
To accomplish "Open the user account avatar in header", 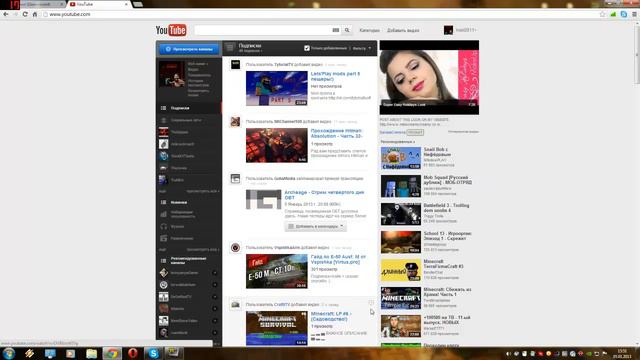I will (448, 30).
